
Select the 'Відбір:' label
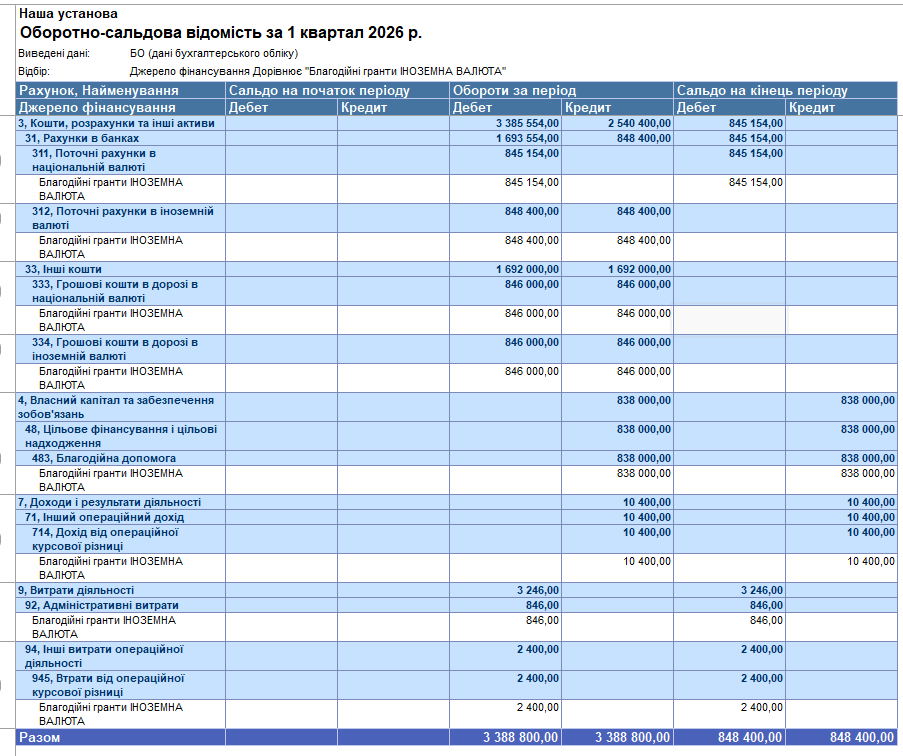(x=34, y=71)
